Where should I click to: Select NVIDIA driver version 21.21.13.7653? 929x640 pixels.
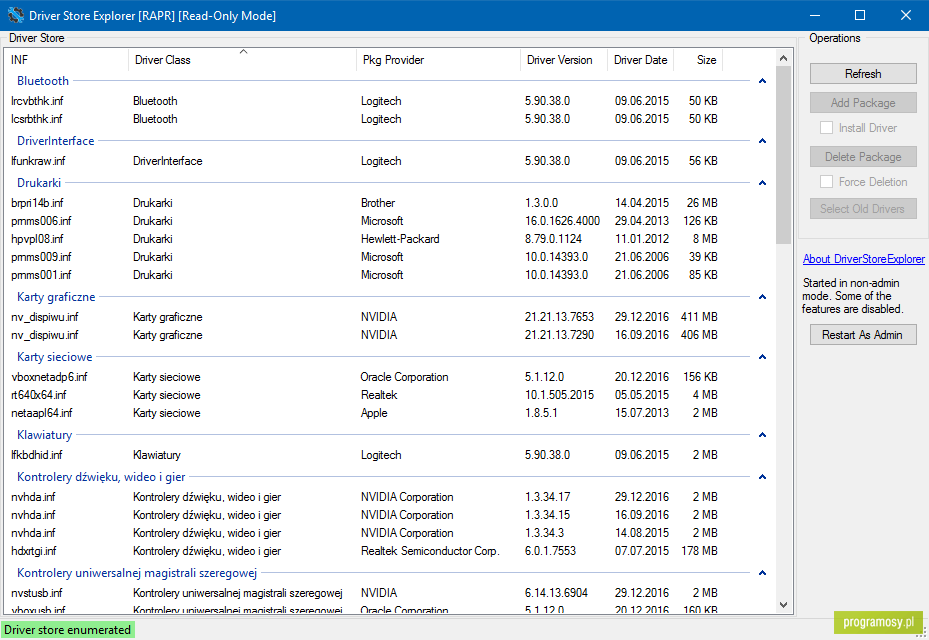click(x=364, y=316)
